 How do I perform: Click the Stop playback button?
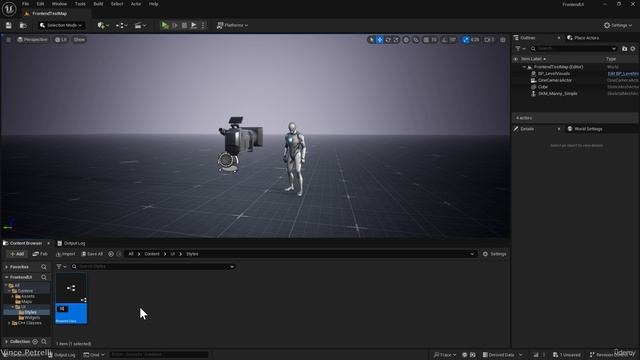184,25
